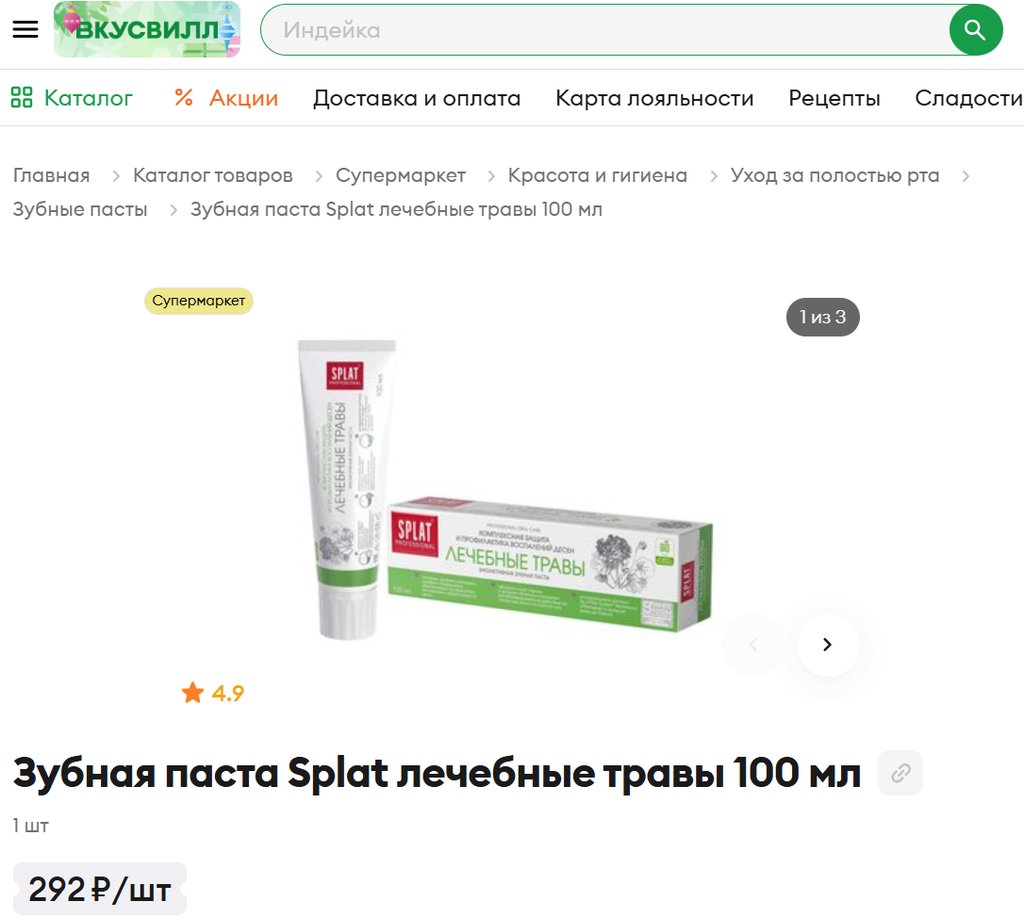Show next product photo with right arrow
The width and height of the screenshot is (1024, 918).
coord(827,644)
